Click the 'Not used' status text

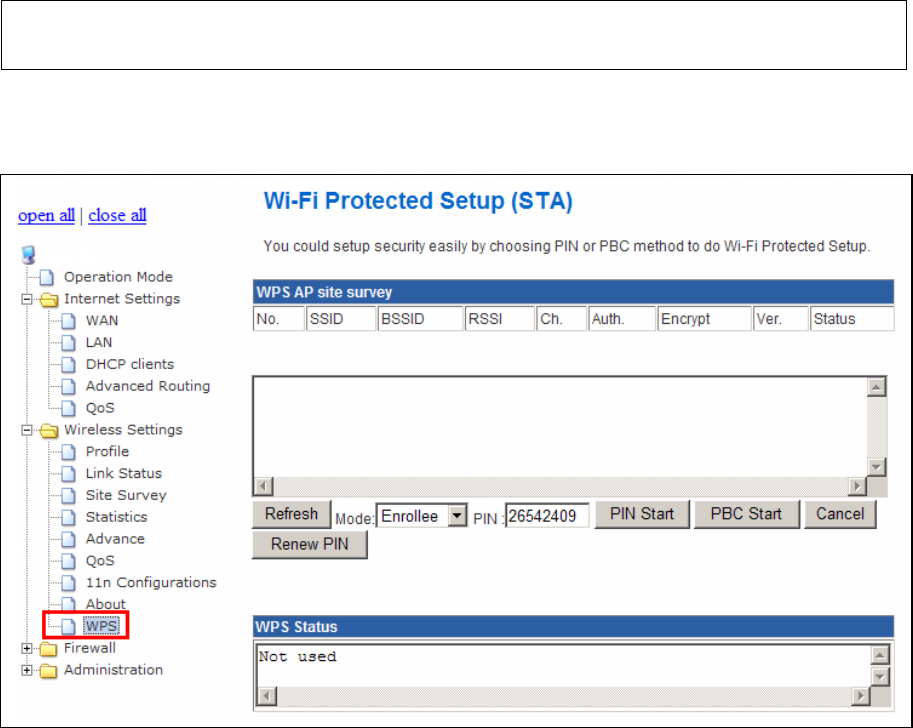click(298, 657)
